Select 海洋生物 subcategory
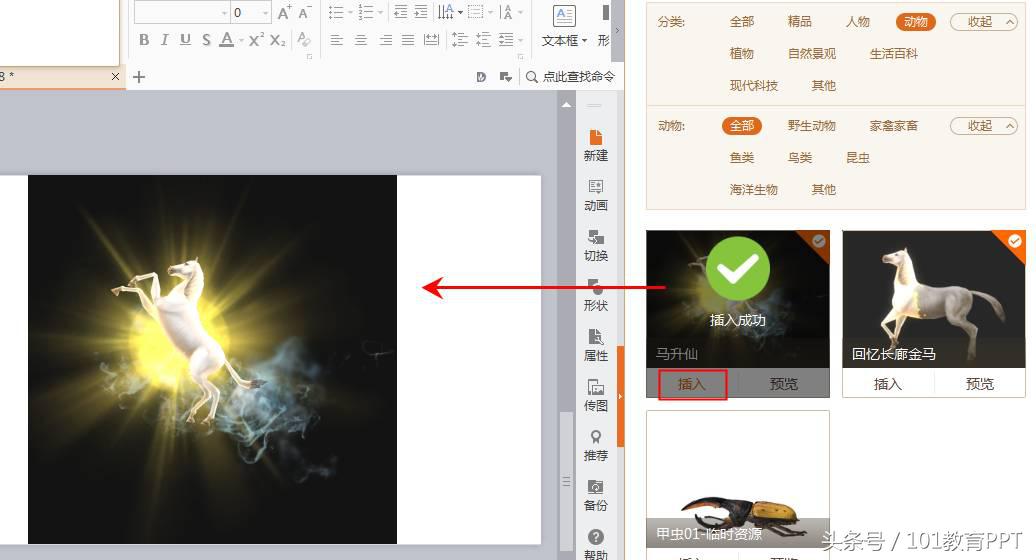 pos(753,190)
